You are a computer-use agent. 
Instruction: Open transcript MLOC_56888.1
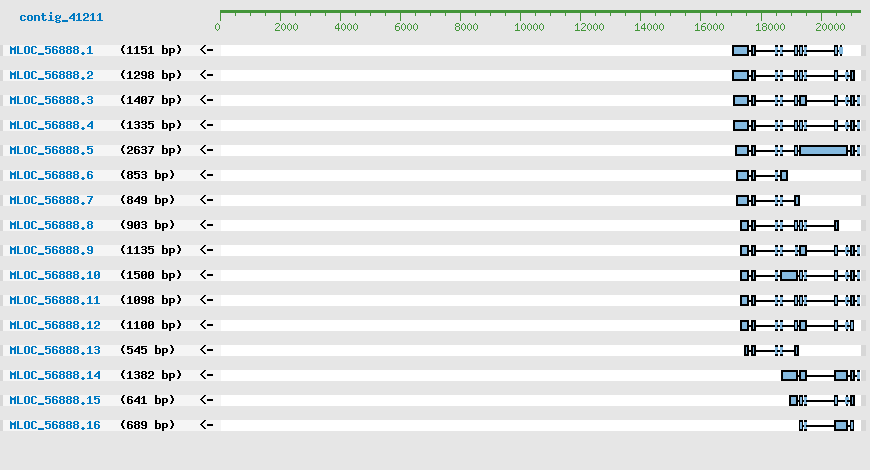click(51, 50)
